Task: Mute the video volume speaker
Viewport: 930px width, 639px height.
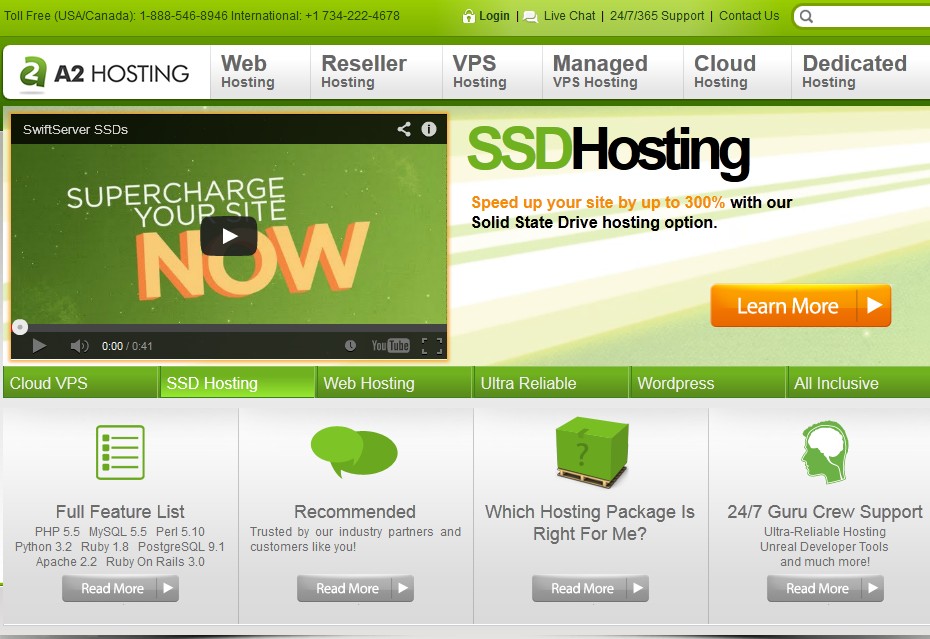Action: click(x=79, y=346)
